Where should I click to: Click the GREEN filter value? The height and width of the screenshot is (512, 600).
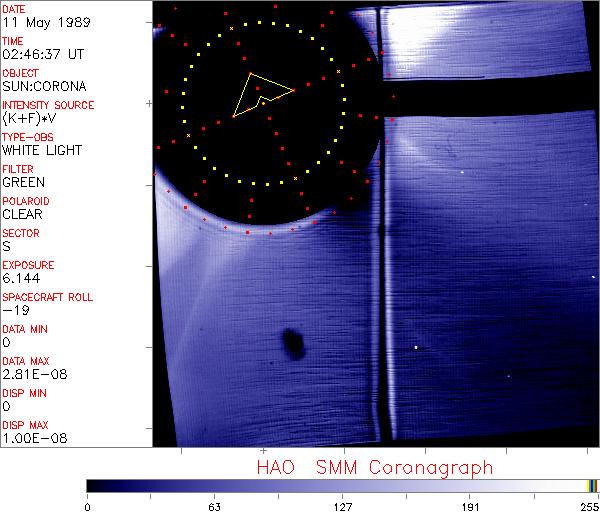(x=23, y=183)
